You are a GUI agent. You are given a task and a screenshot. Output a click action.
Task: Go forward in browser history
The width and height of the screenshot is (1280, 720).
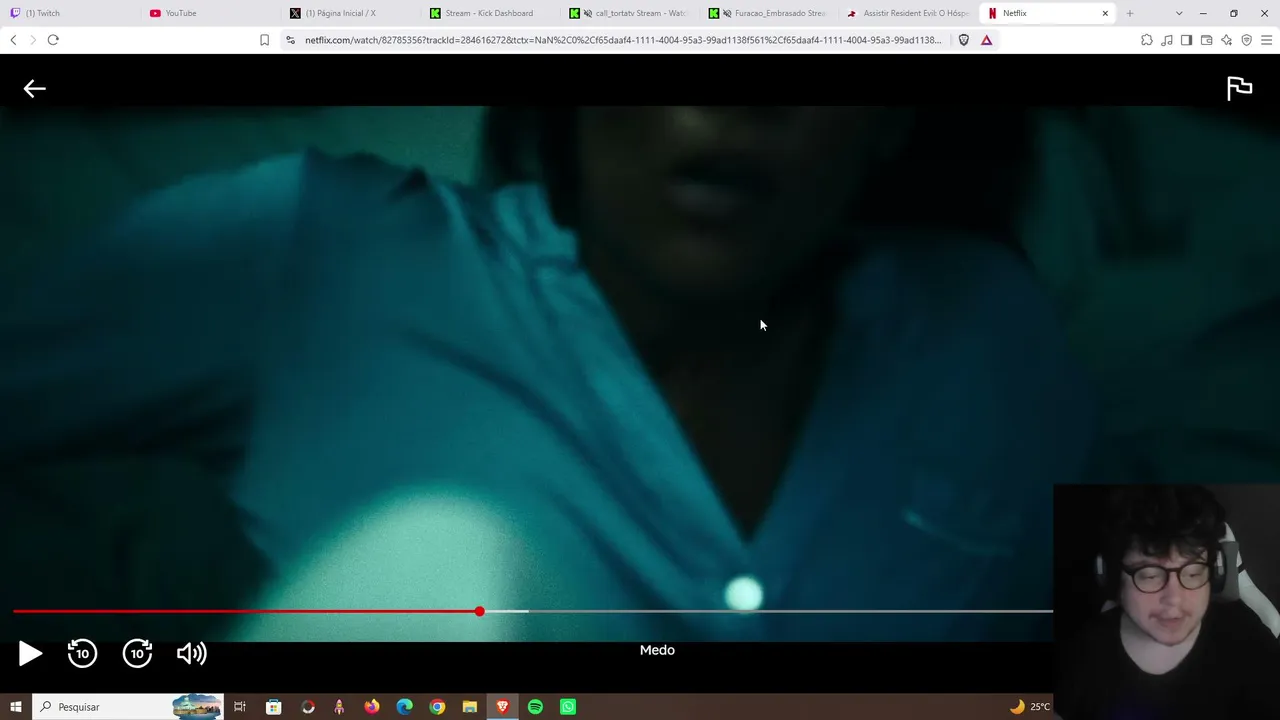(32, 40)
